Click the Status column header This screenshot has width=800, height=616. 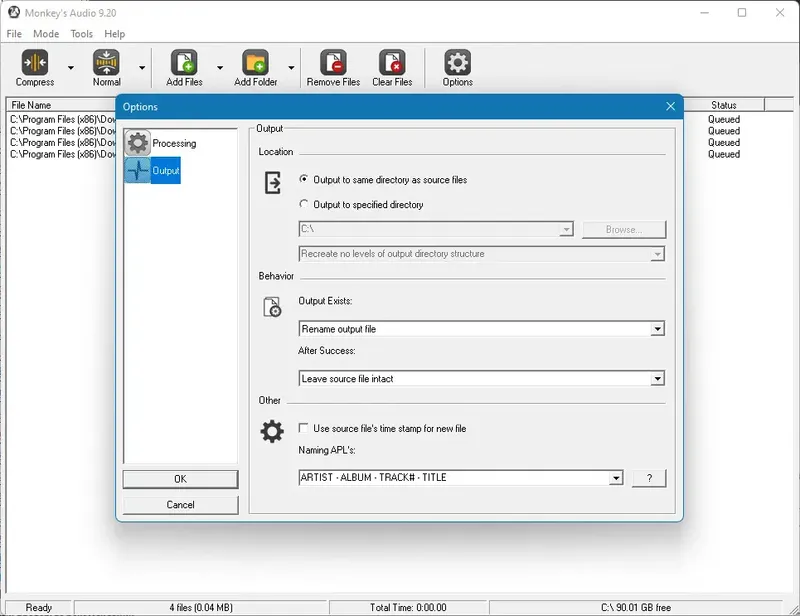pyautogui.click(x=723, y=105)
